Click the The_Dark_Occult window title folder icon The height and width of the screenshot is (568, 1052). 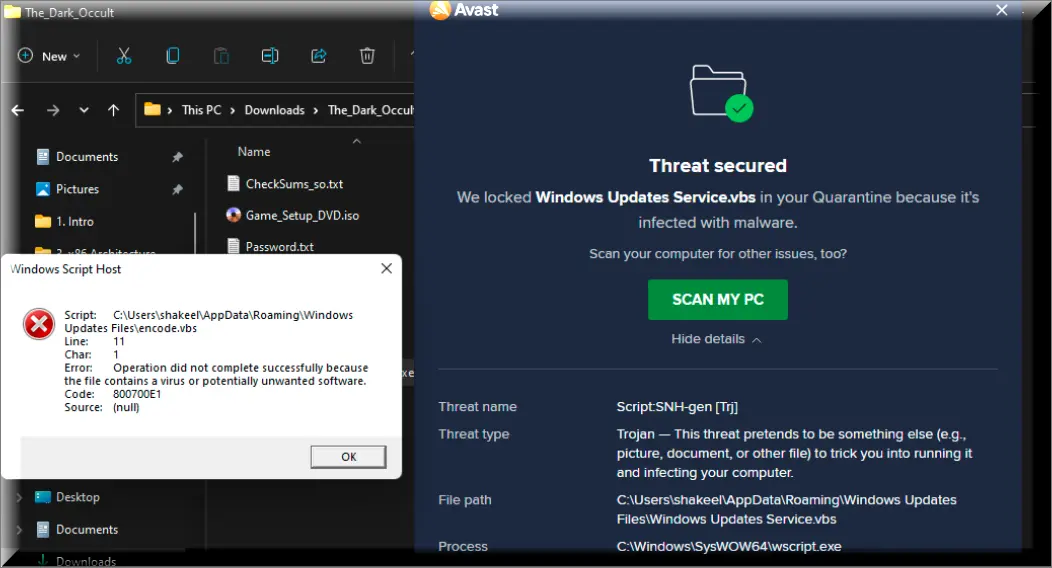tap(12, 12)
